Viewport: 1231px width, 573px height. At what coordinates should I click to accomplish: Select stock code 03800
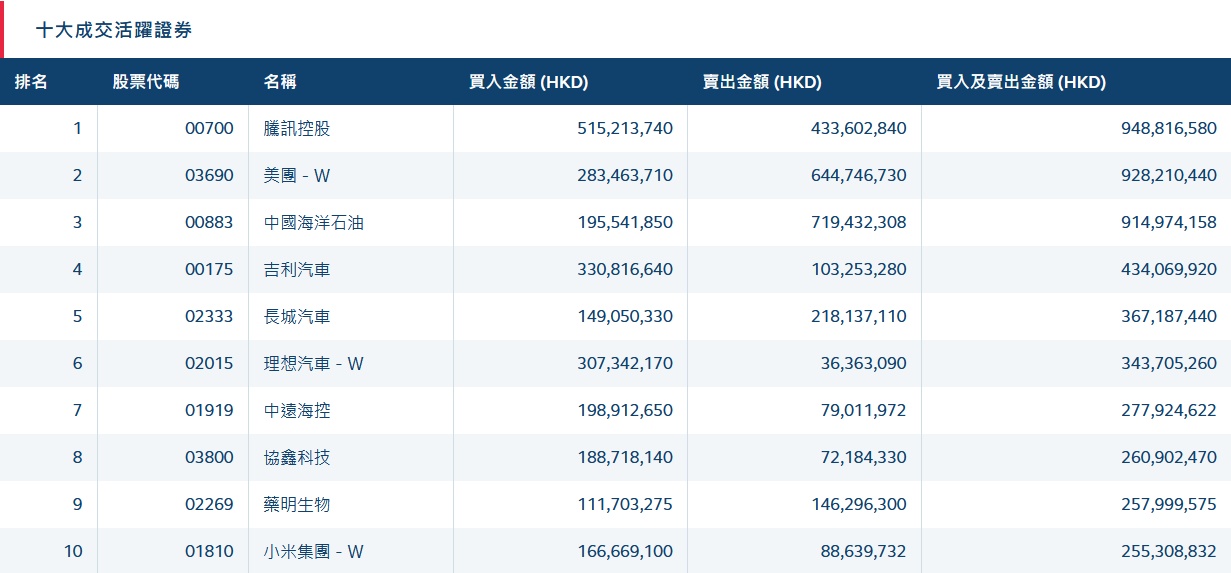[x=209, y=457]
